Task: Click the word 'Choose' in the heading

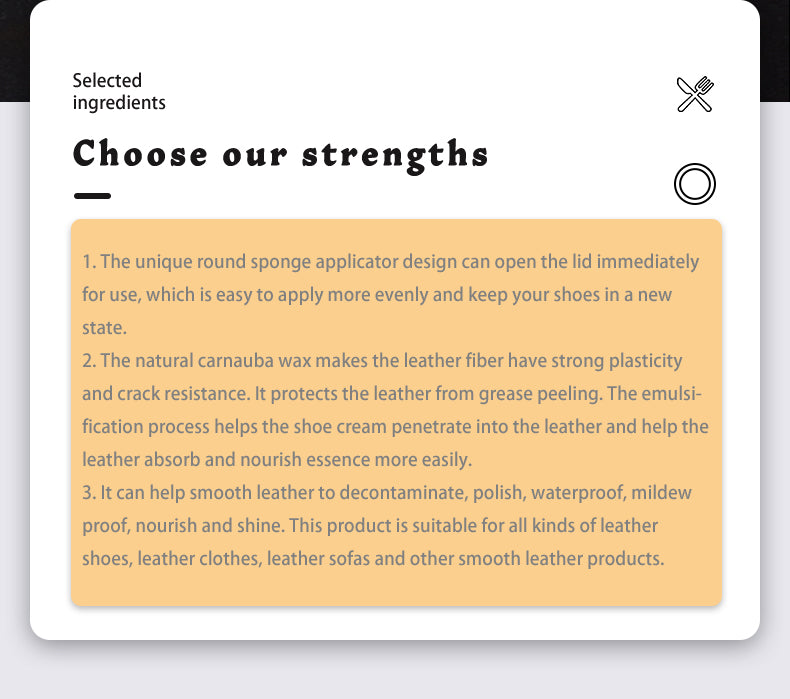Action: pos(141,155)
